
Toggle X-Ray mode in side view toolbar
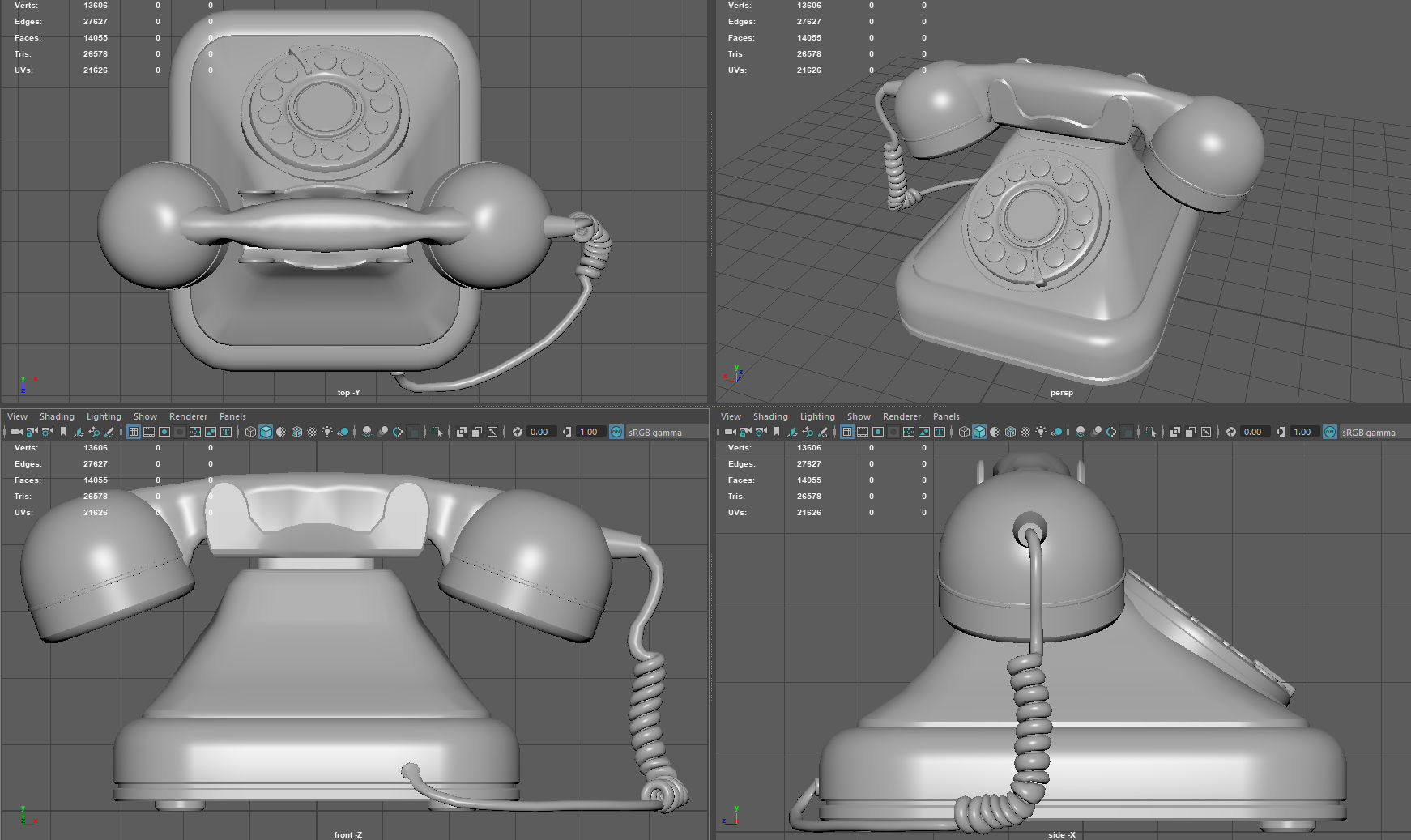[1175, 432]
